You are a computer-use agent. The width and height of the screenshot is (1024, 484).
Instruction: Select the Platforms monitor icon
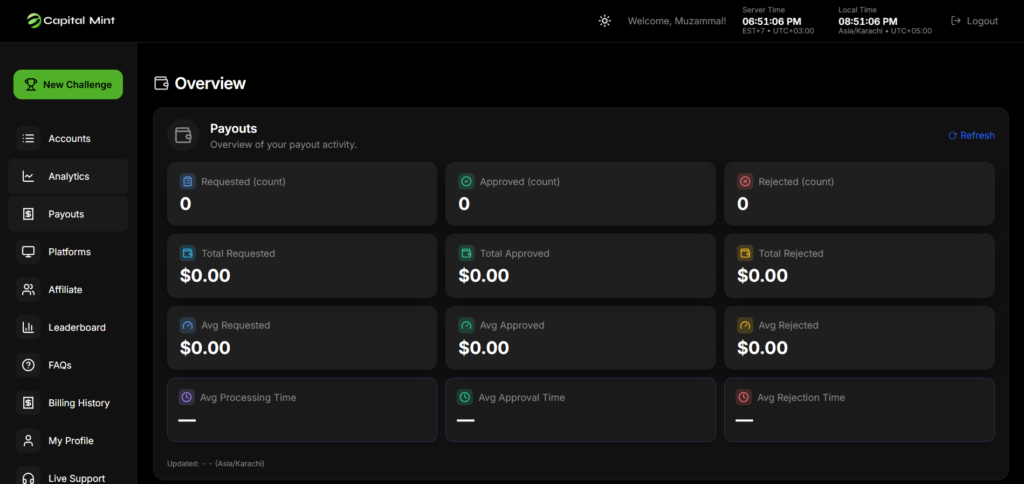point(28,252)
